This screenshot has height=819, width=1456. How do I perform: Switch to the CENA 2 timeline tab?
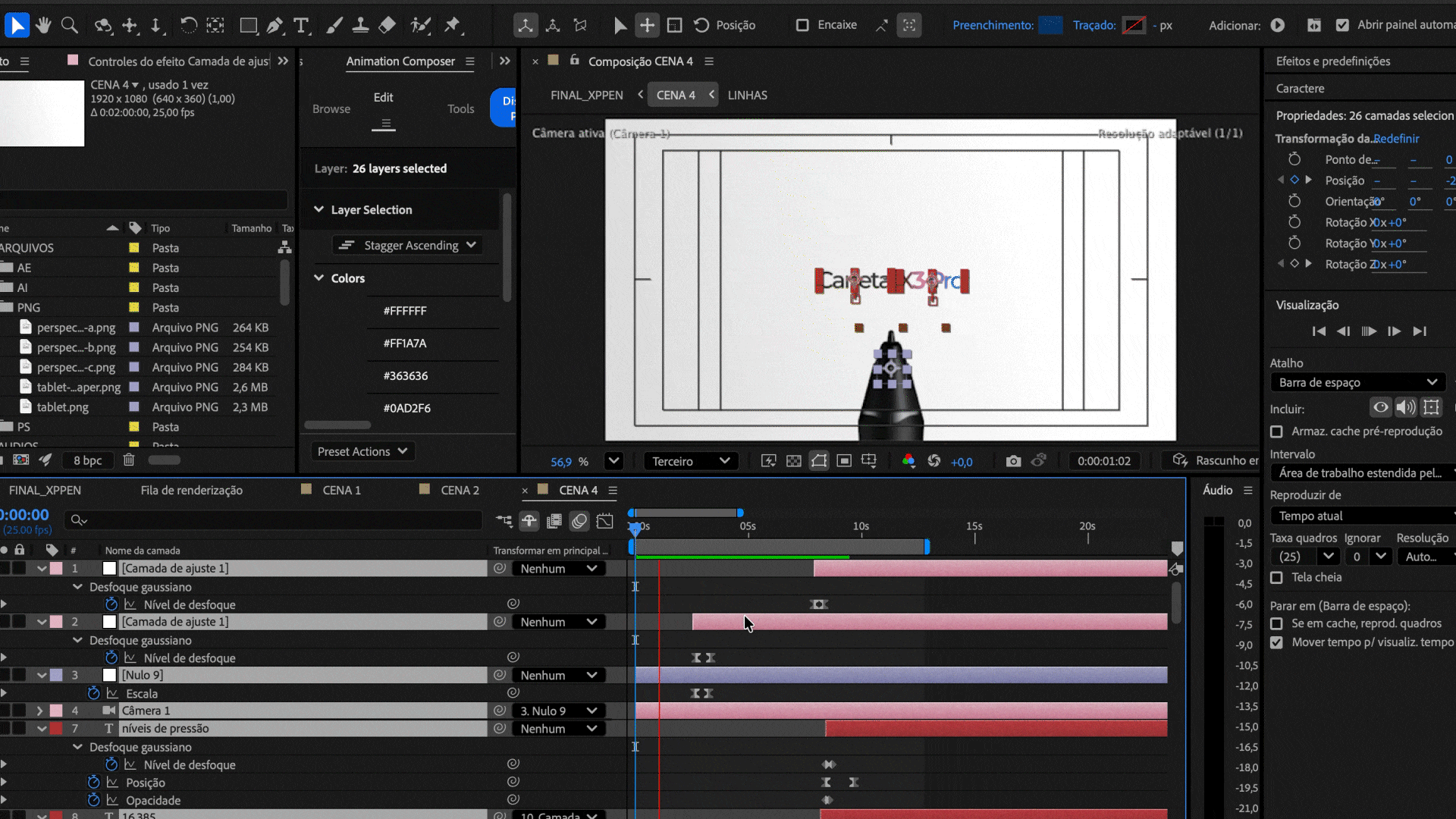click(x=460, y=490)
